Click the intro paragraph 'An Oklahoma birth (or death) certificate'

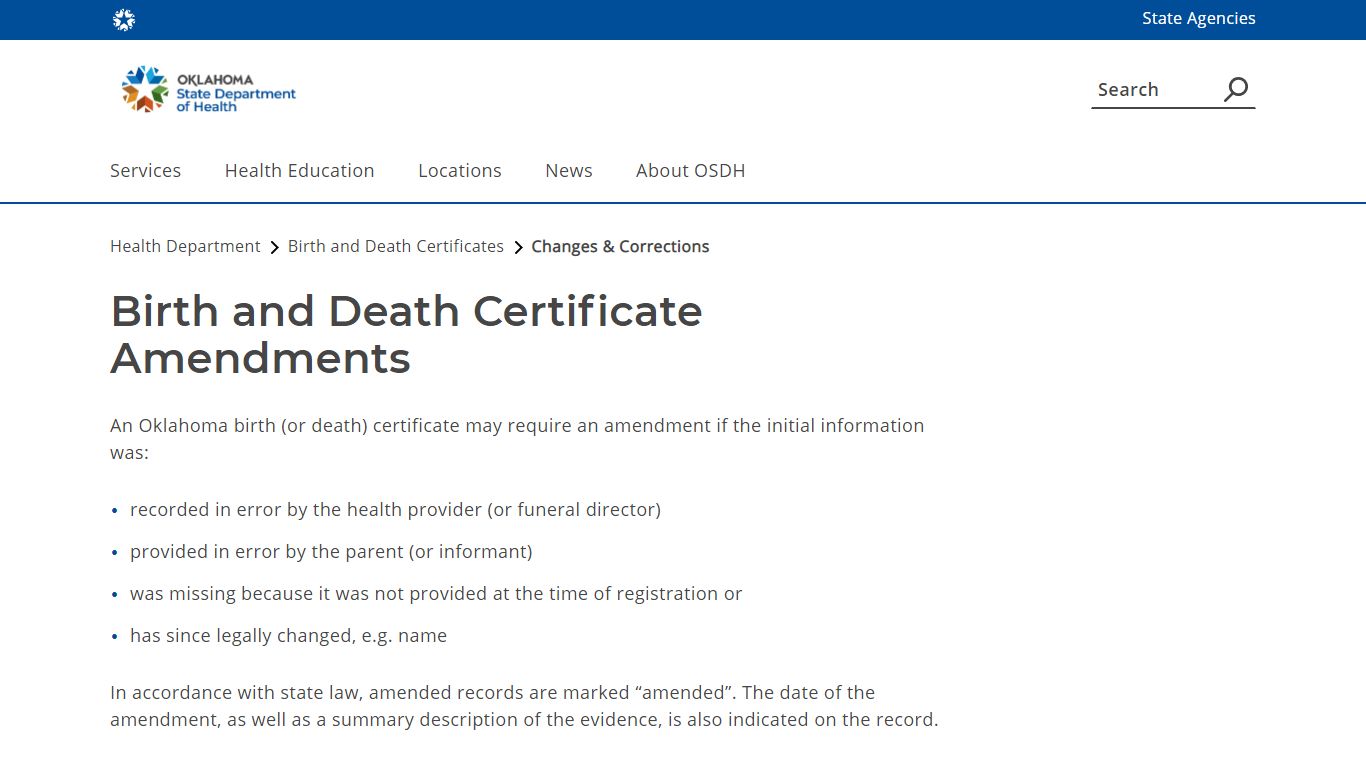[517, 438]
